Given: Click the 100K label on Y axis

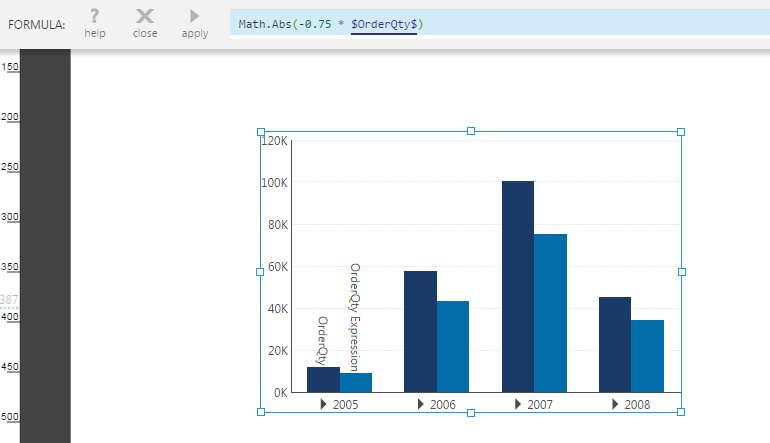Looking at the screenshot, I should pyautogui.click(x=274, y=183).
